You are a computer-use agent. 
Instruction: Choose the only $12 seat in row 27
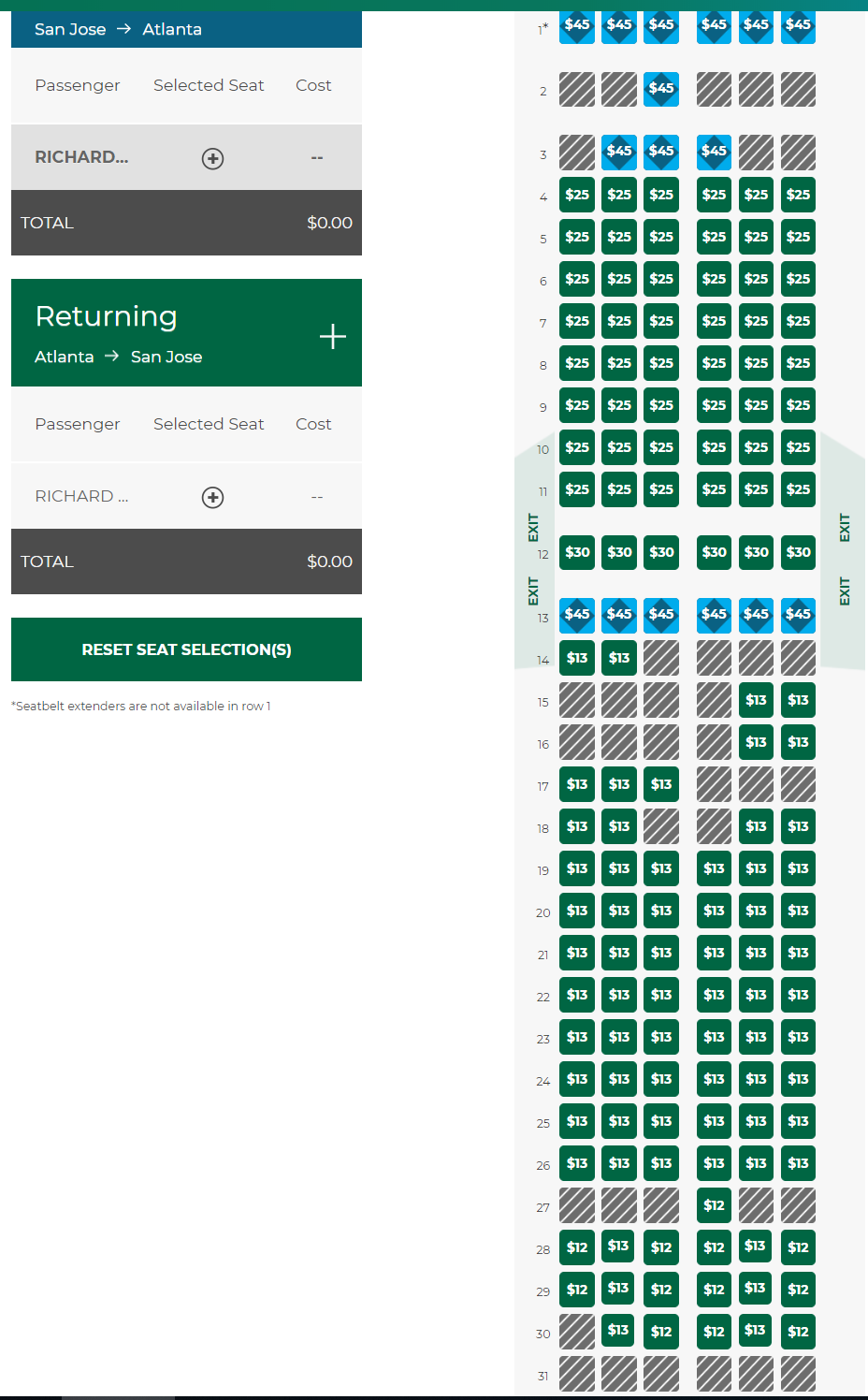tap(714, 1205)
